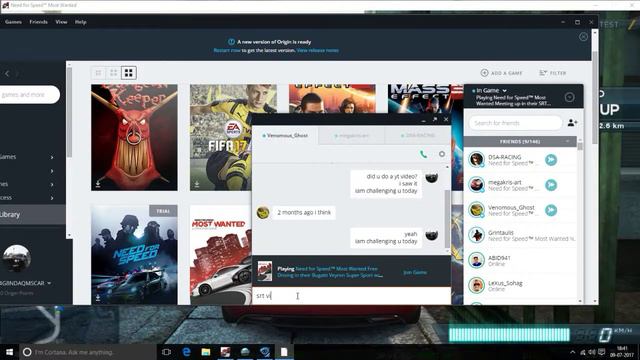This screenshot has height=360, width=640.
Task: Switch to the DSA-RACING chat tab
Action: point(418,136)
